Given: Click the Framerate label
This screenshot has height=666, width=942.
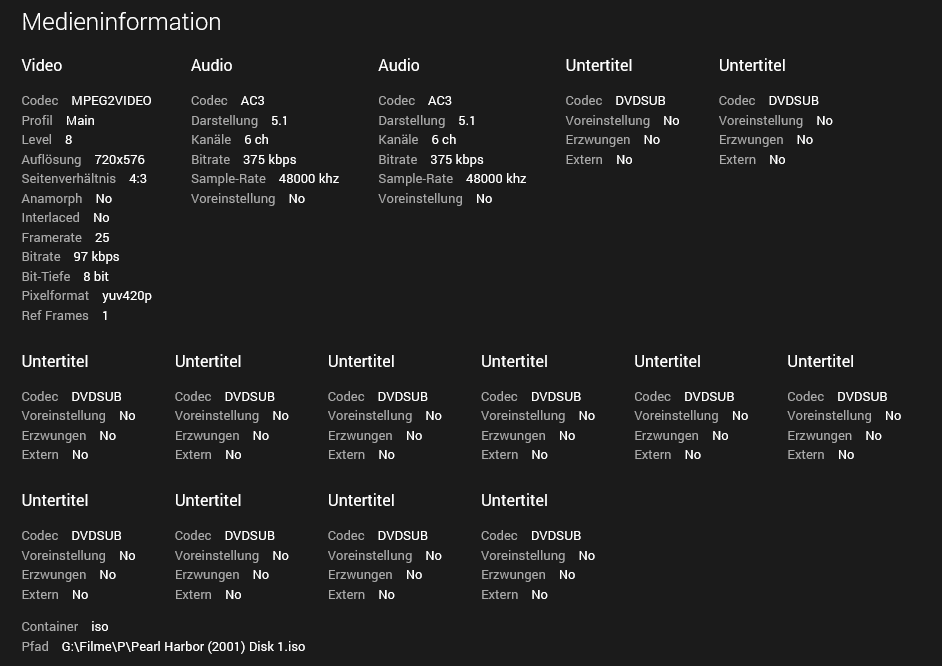Looking at the screenshot, I should pos(52,238).
